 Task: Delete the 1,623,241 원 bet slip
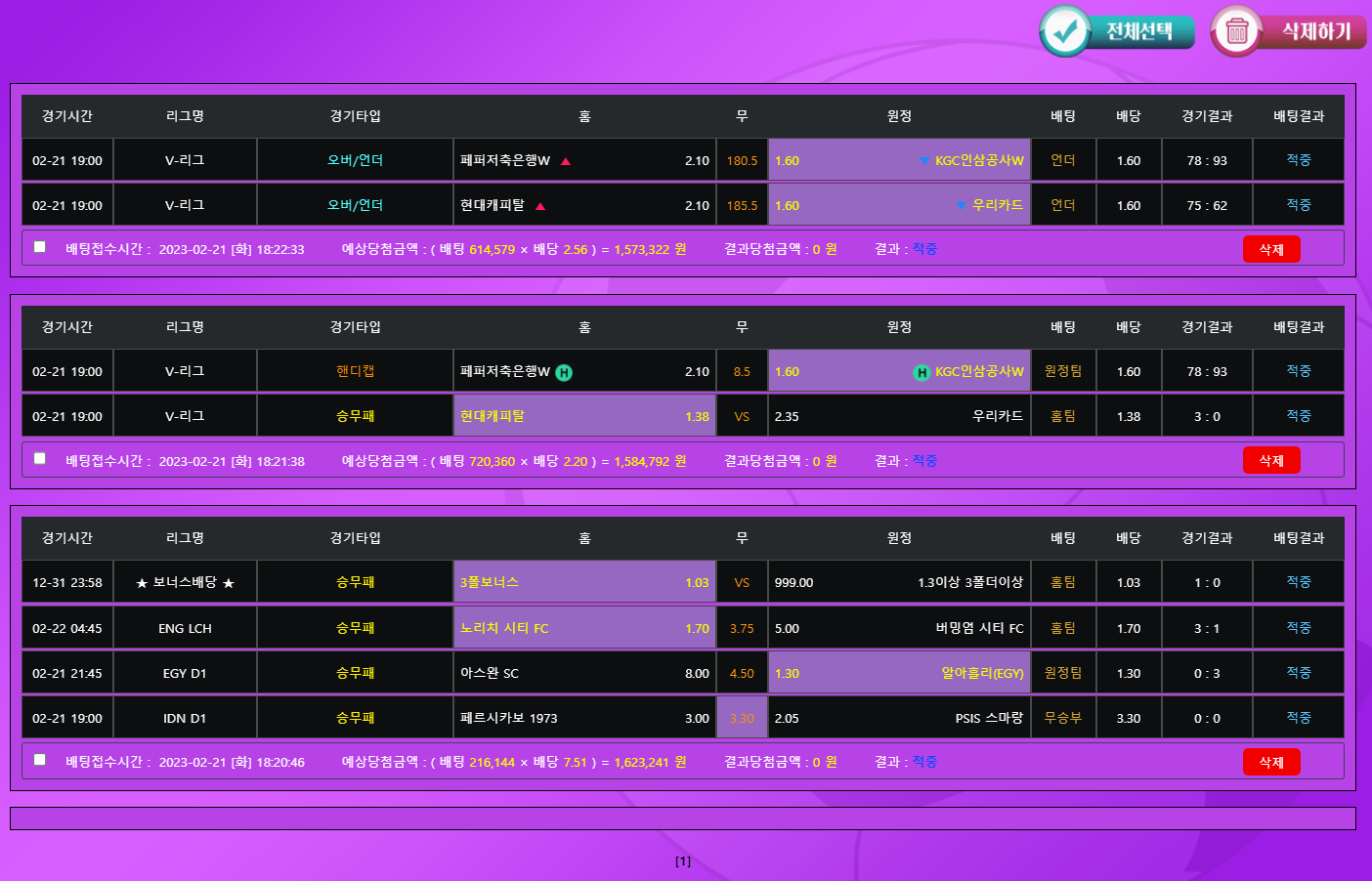click(1270, 762)
